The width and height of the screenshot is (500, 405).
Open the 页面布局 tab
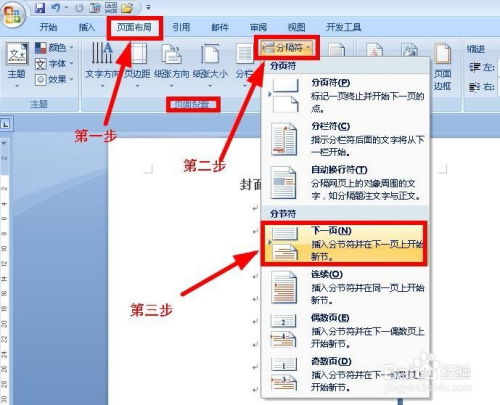(134, 27)
